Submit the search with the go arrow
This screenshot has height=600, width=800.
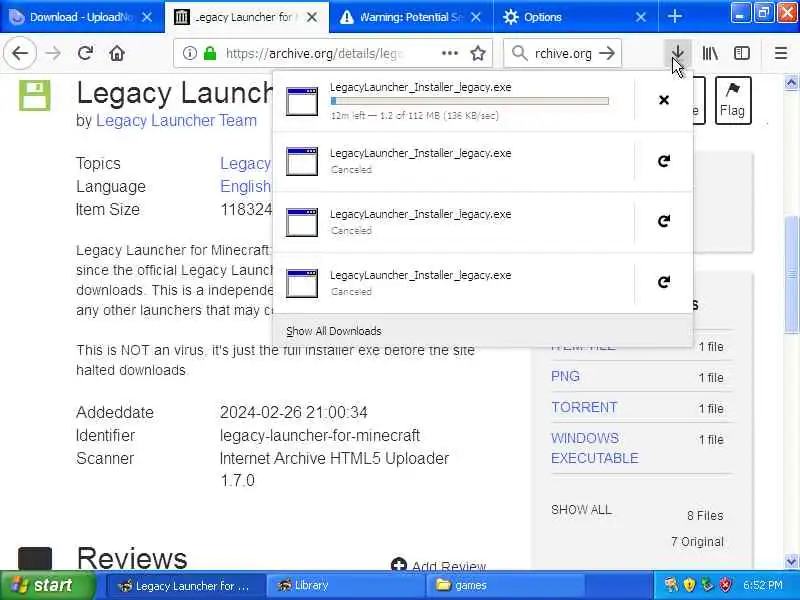607,53
